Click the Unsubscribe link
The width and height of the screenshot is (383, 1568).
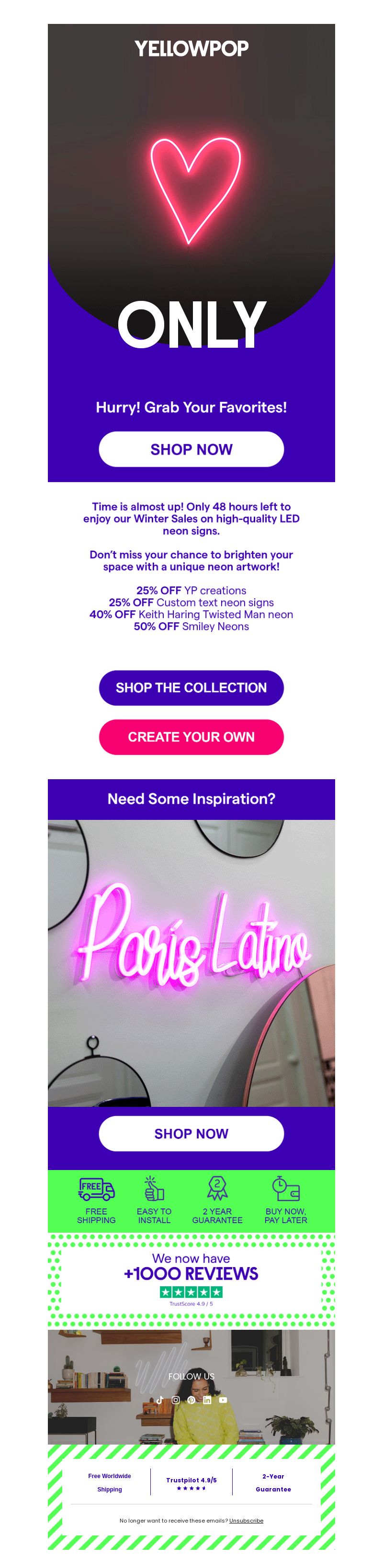[x=246, y=1521]
